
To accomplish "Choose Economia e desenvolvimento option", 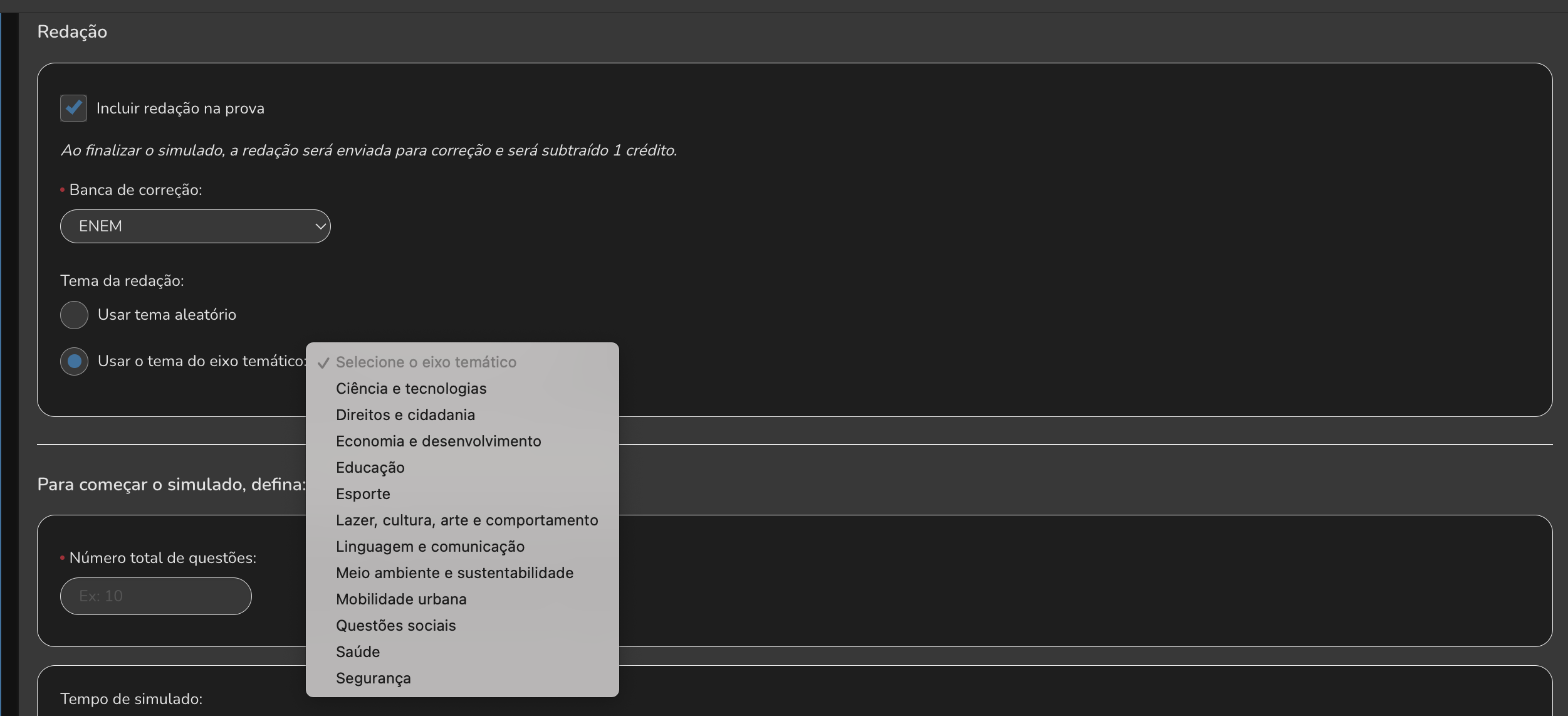I will pos(462,441).
